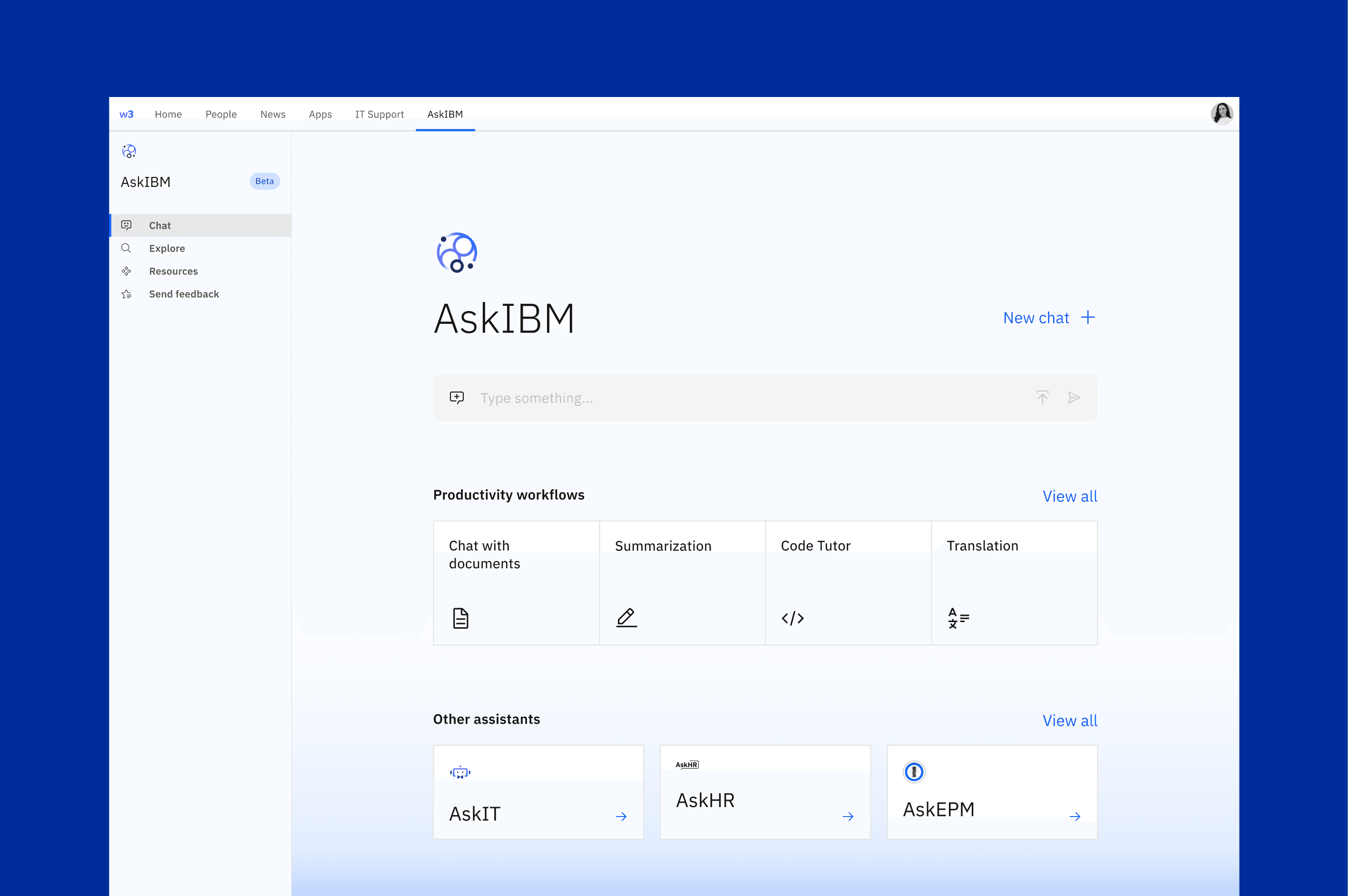Viewport: 1348px width, 896px height.
Task: Click the Code Tutor code brackets icon
Action: (792, 618)
